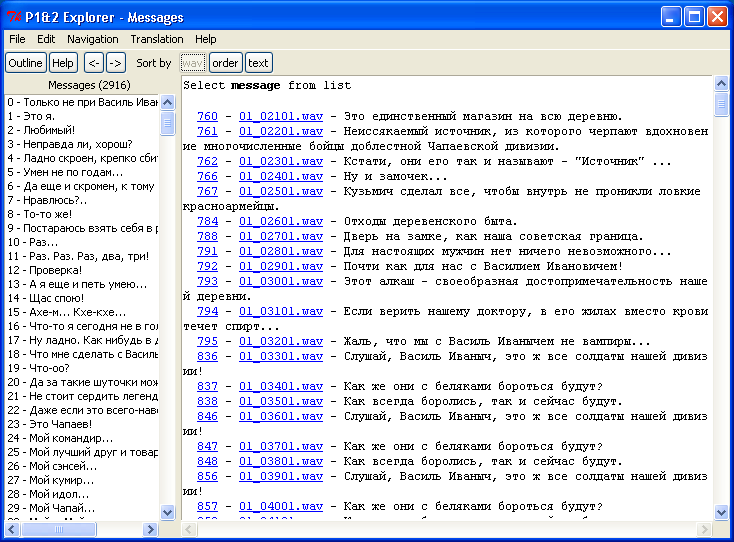The height and width of the screenshot is (542, 734).
Task: Sort messages by text
Action: 258,63
